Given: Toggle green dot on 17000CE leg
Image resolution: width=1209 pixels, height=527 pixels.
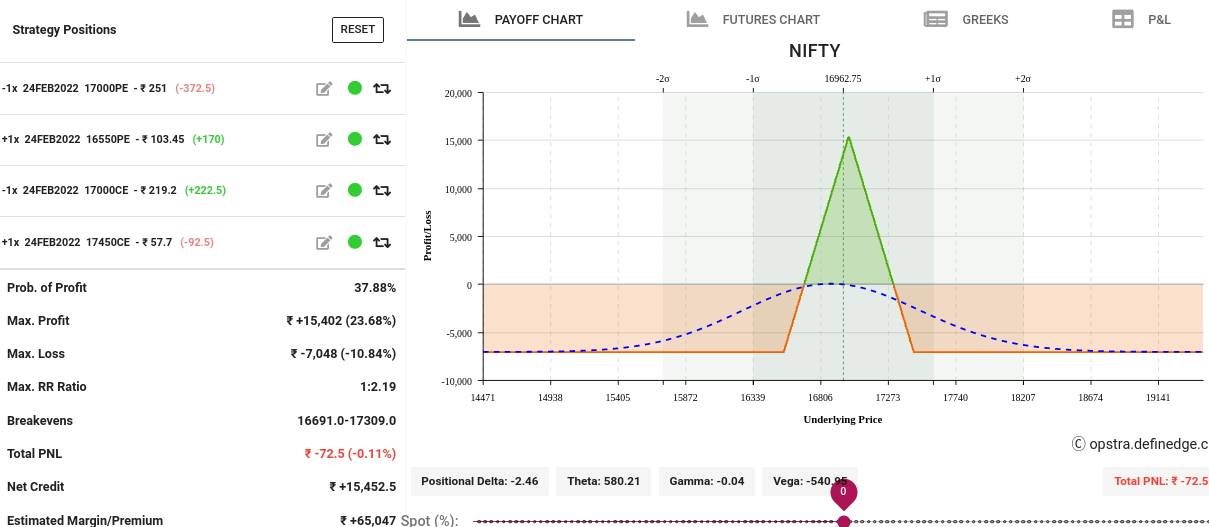Looking at the screenshot, I should 354,190.
